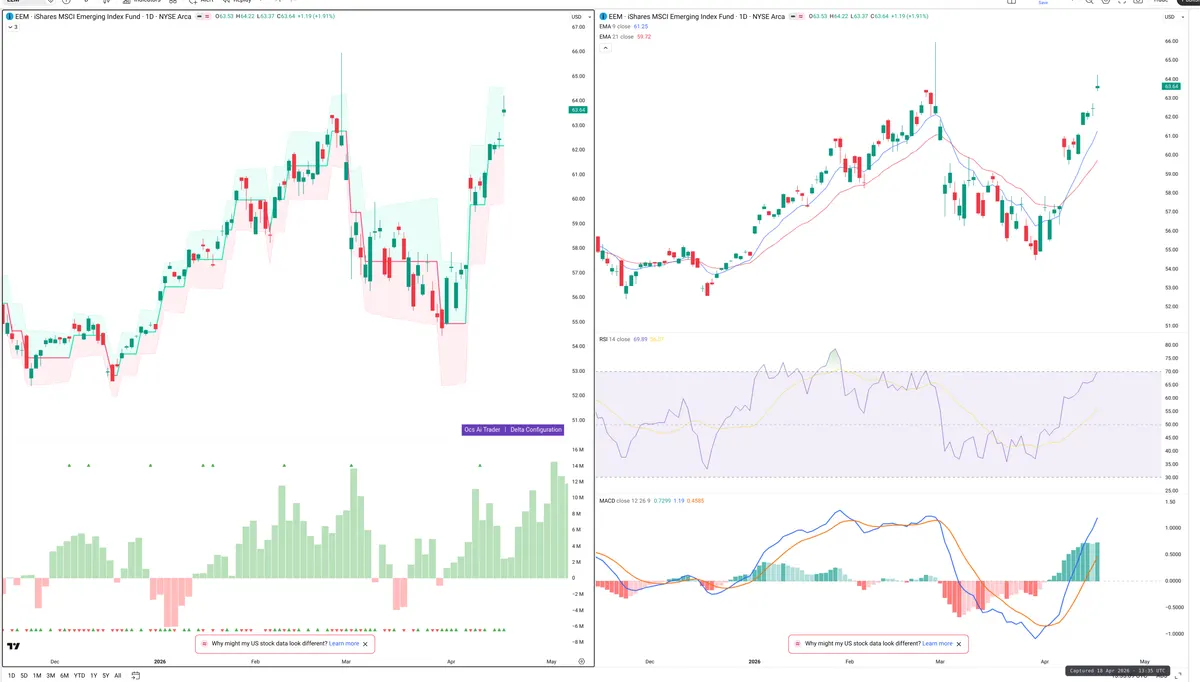This screenshot has height=682, width=1200.
Task: Click the Ocs Ai Trader button
Action: click(482, 430)
